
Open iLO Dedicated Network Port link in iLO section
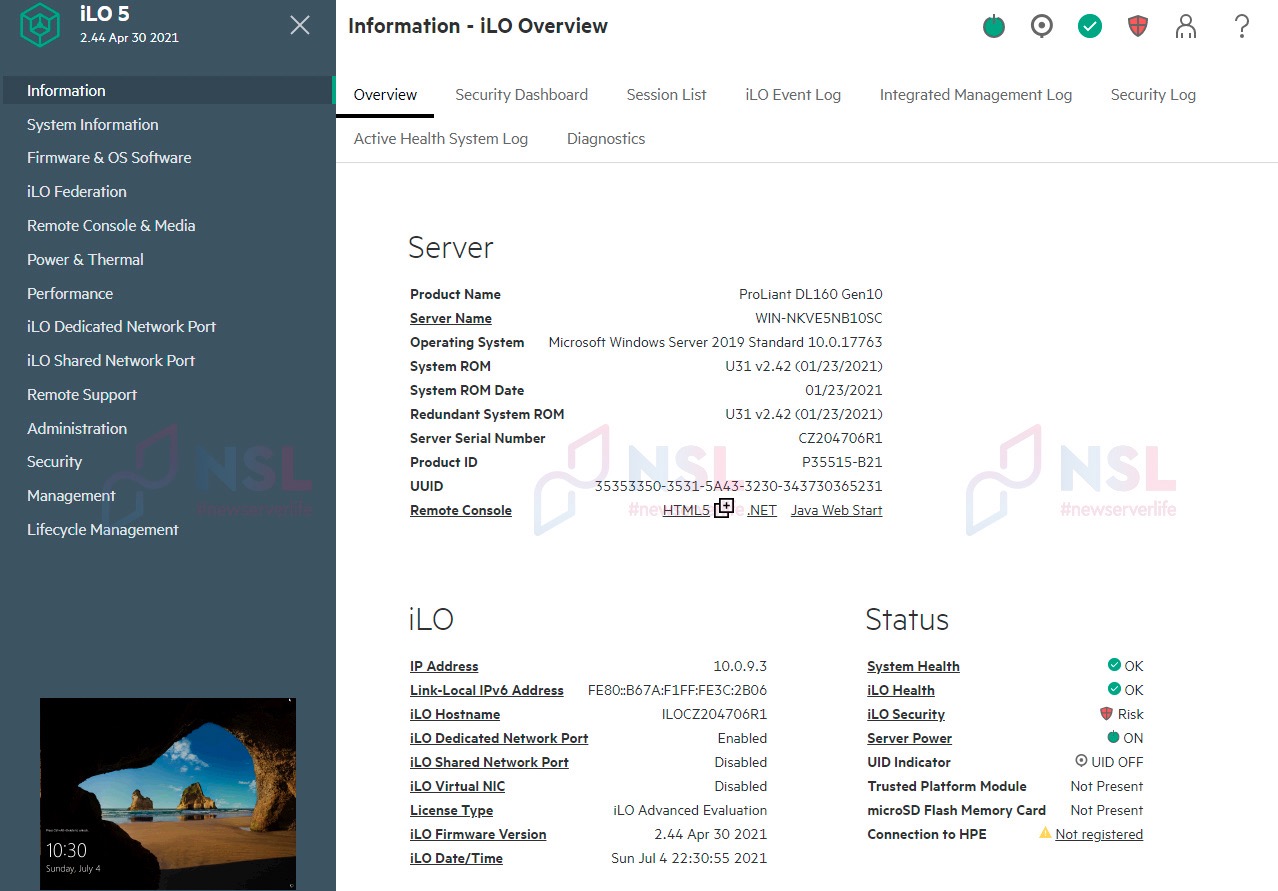[x=499, y=738]
